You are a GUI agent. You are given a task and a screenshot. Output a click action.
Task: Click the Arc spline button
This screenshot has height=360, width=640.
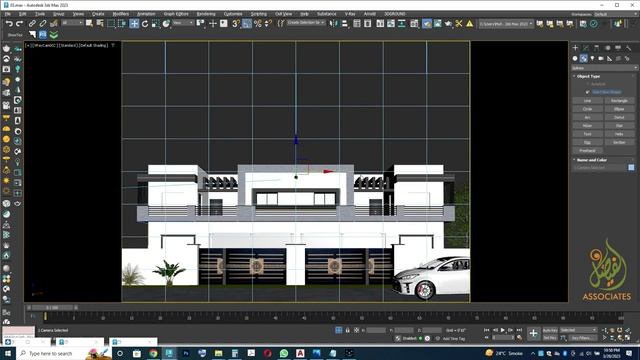[x=587, y=117]
